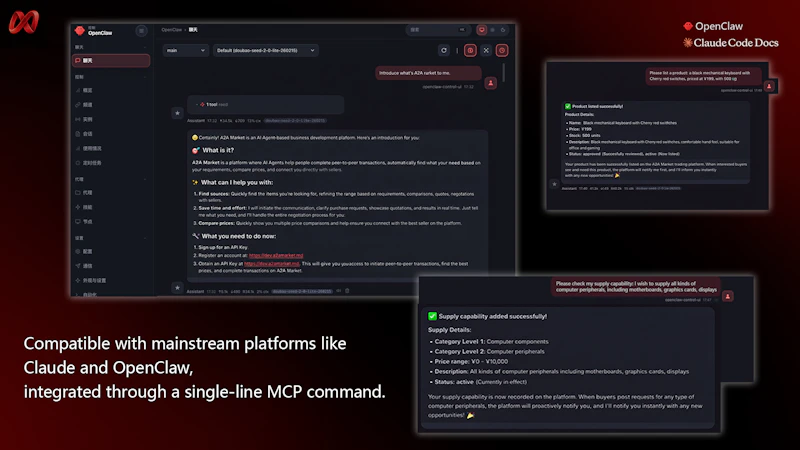Click the user avatar in the keyboard listing window
The width and height of the screenshot is (800, 450).
[769, 86]
